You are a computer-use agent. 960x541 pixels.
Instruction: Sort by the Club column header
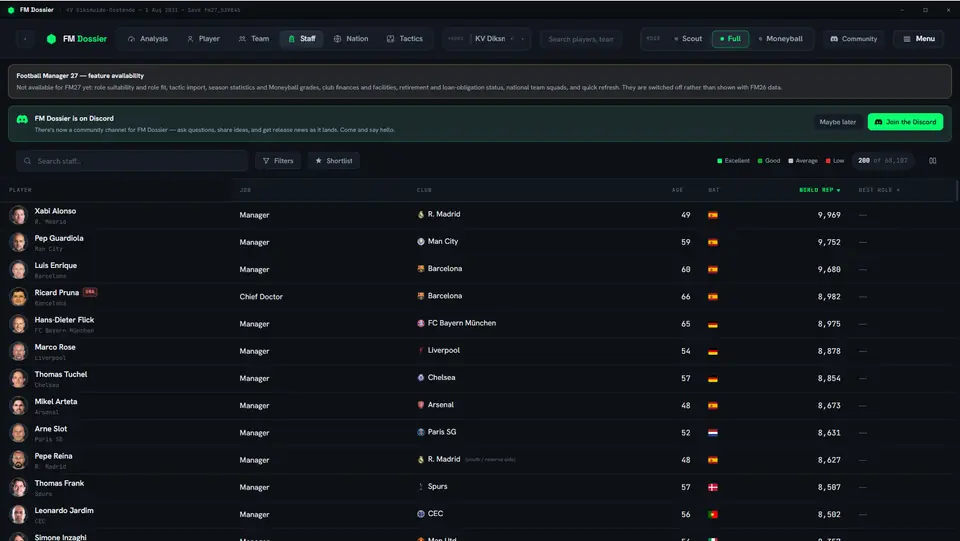click(x=424, y=190)
